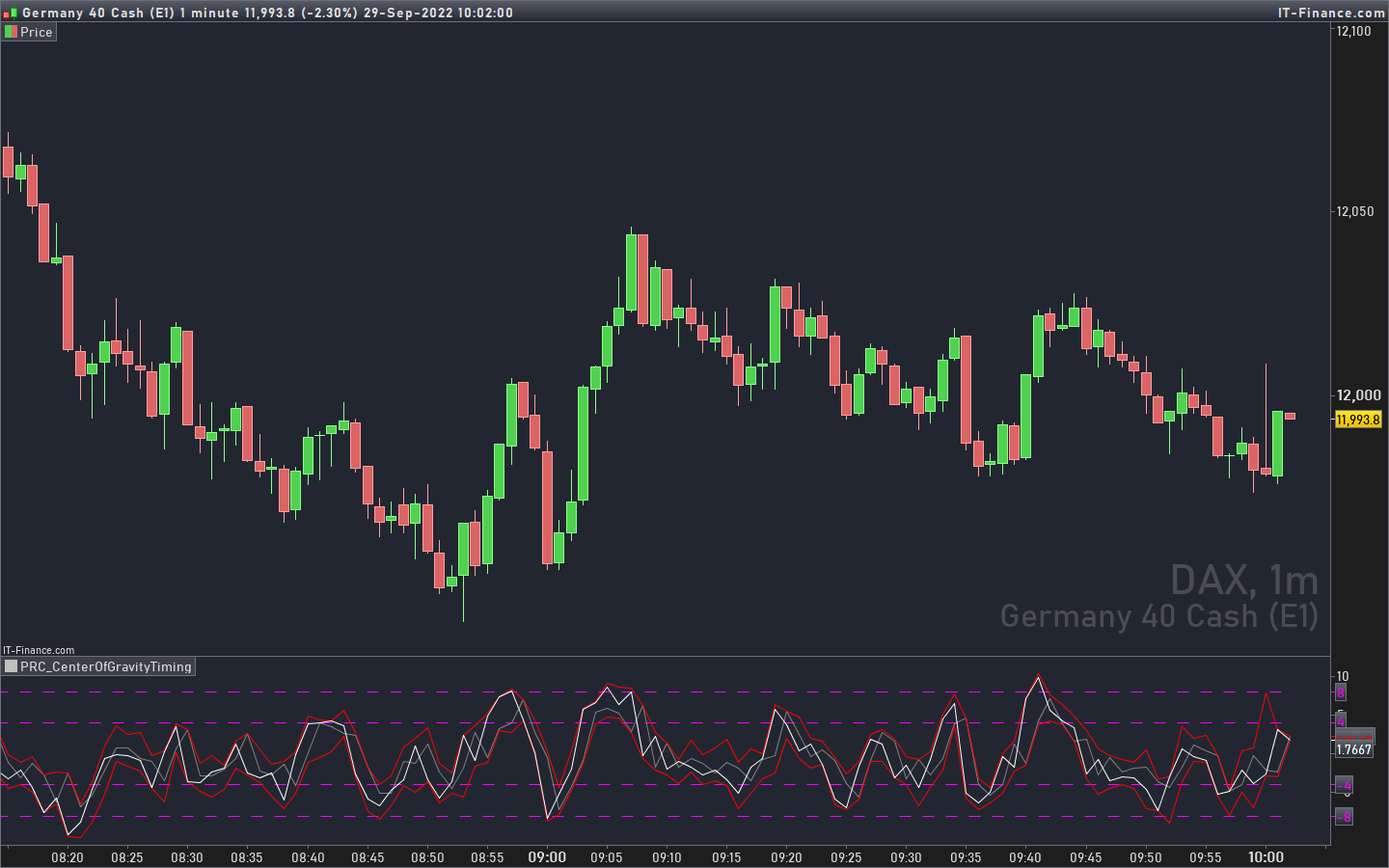This screenshot has width=1389, height=868.
Task: Click the gray indicator swatch beside PRC_CenterOfGravityTiming
Action: coord(11,666)
